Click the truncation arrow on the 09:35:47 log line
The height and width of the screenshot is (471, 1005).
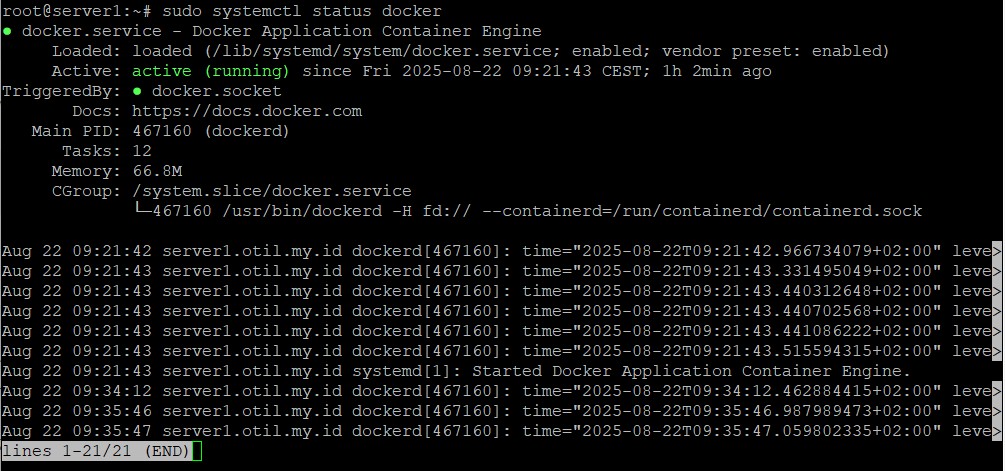tap(995, 431)
